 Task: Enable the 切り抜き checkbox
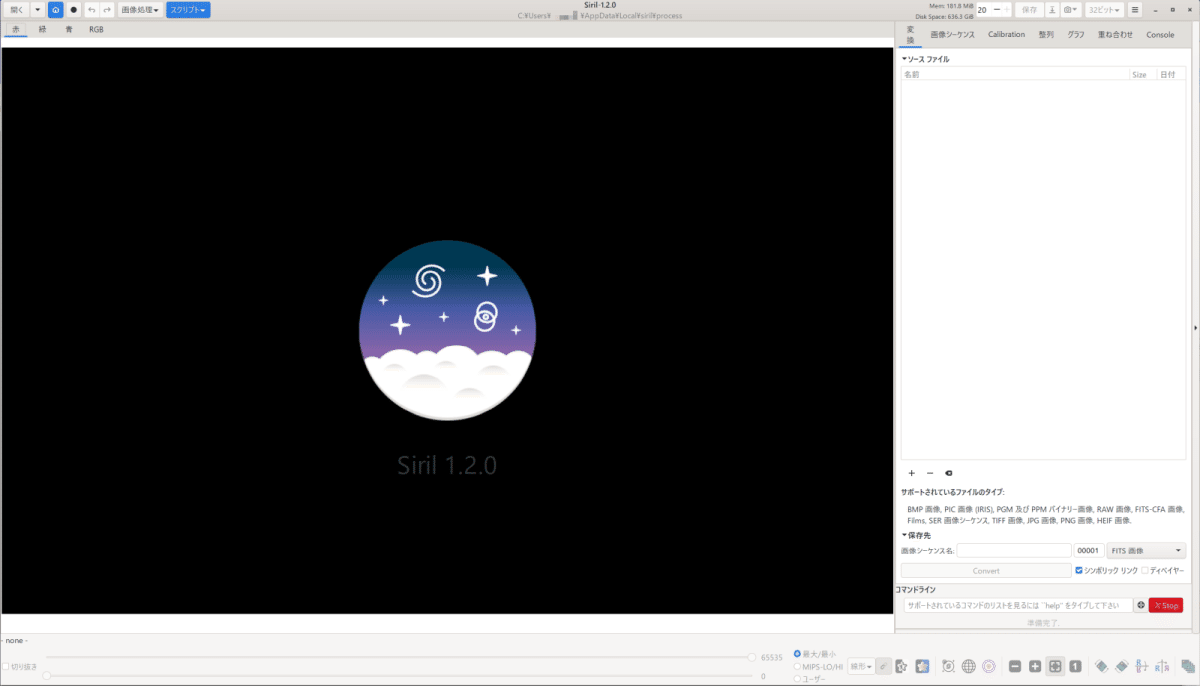[6, 667]
